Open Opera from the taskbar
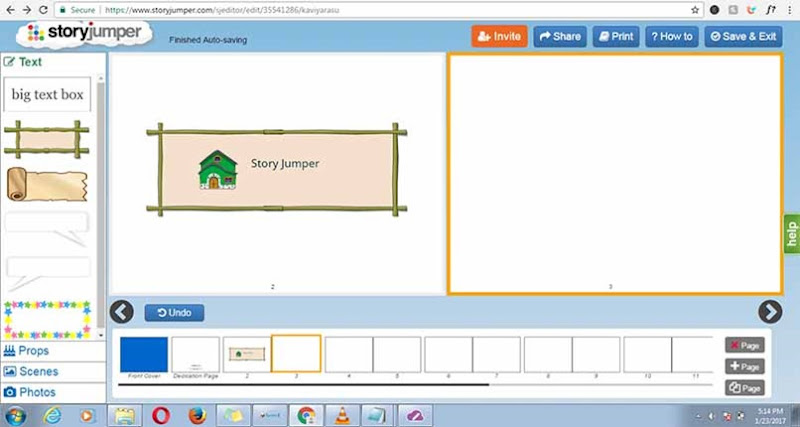 (x=161, y=416)
